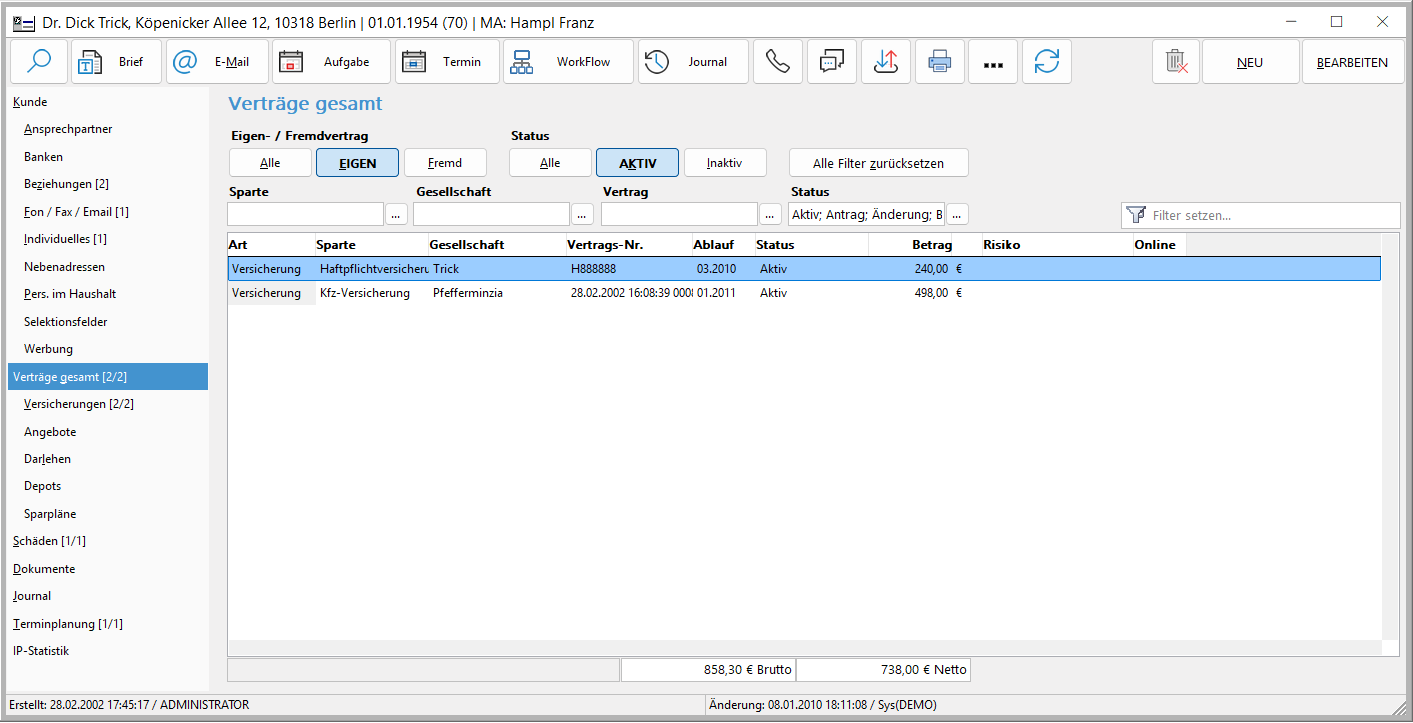Open the Gesellschaft selection ellipsis button
Viewport: 1413px width, 723px height.
pos(582,214)
